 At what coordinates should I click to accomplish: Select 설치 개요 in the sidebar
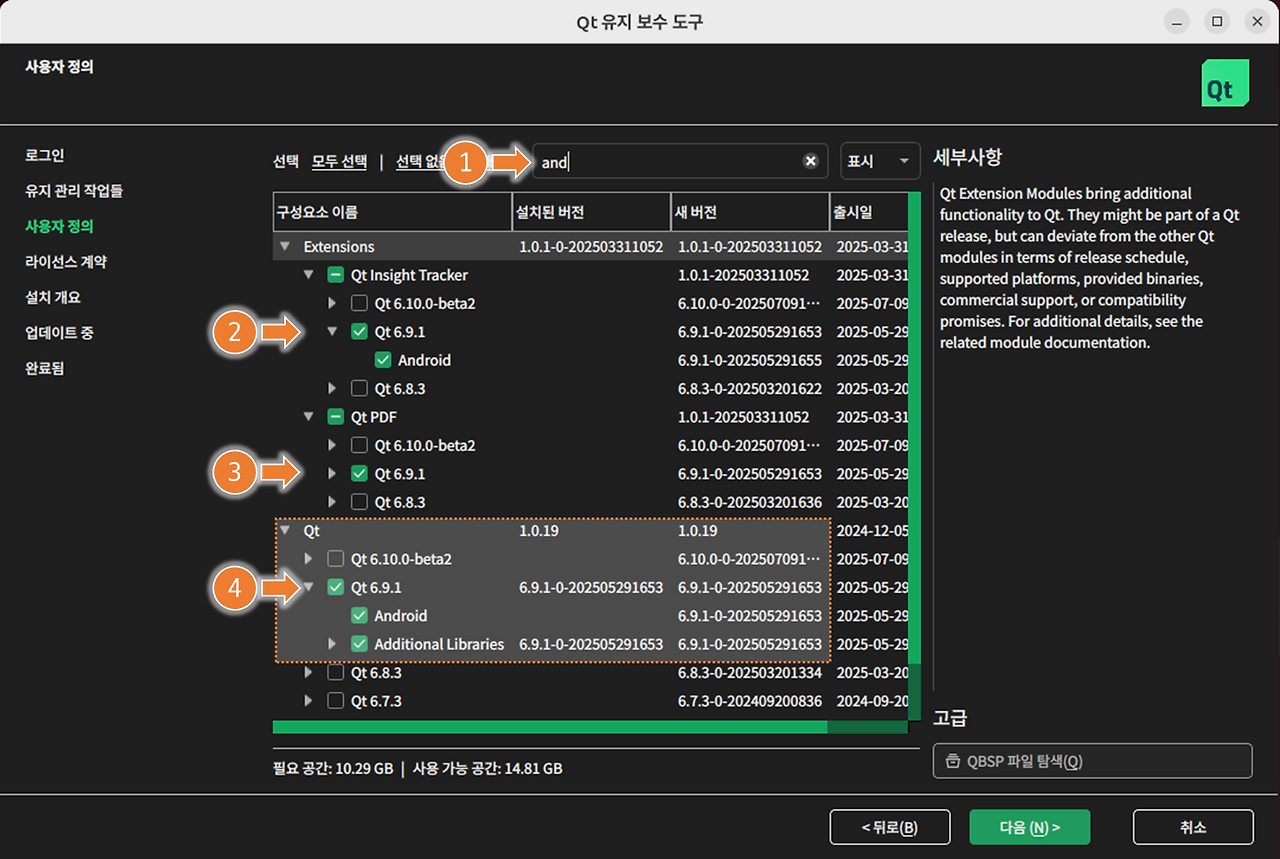(x=53, y=297)
